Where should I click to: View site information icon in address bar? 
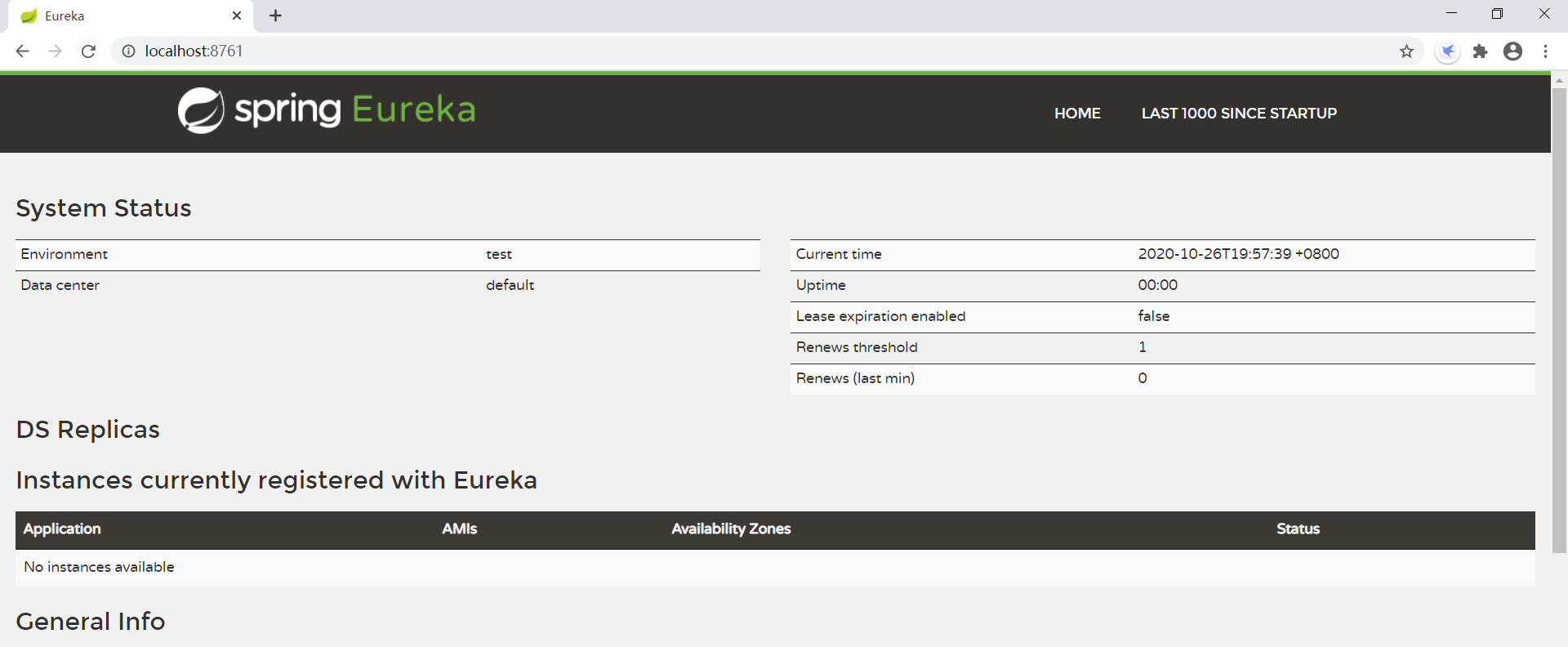128,51
